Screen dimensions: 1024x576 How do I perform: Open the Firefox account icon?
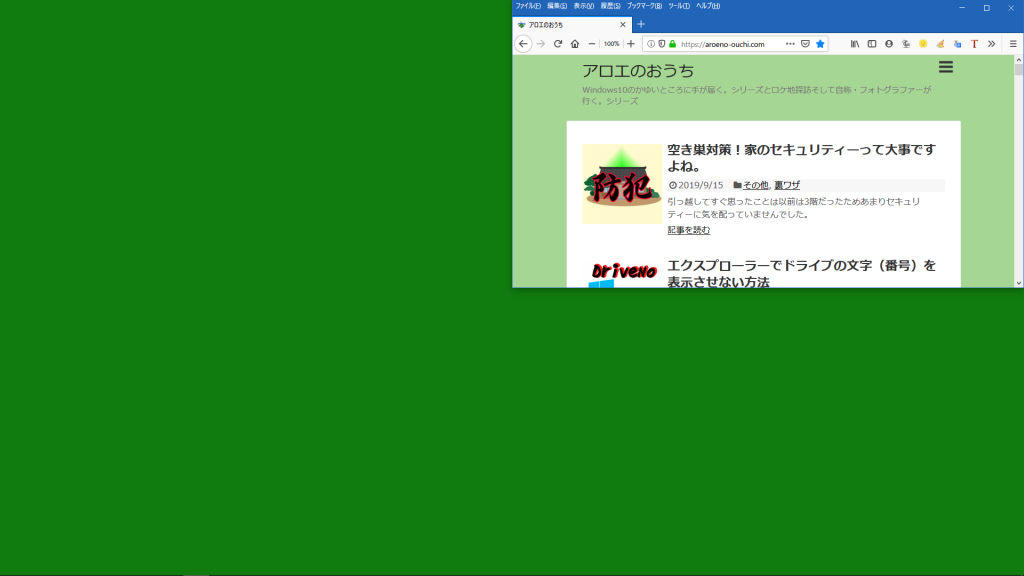pos(889,44)
